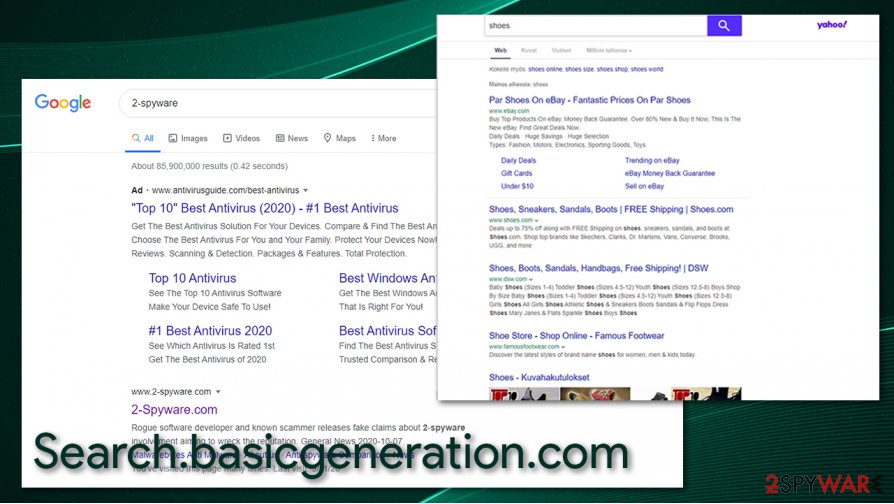Open Shoes - Kuvahakutulokset image results link
This screenshot has width=894, height=504.
539,377
